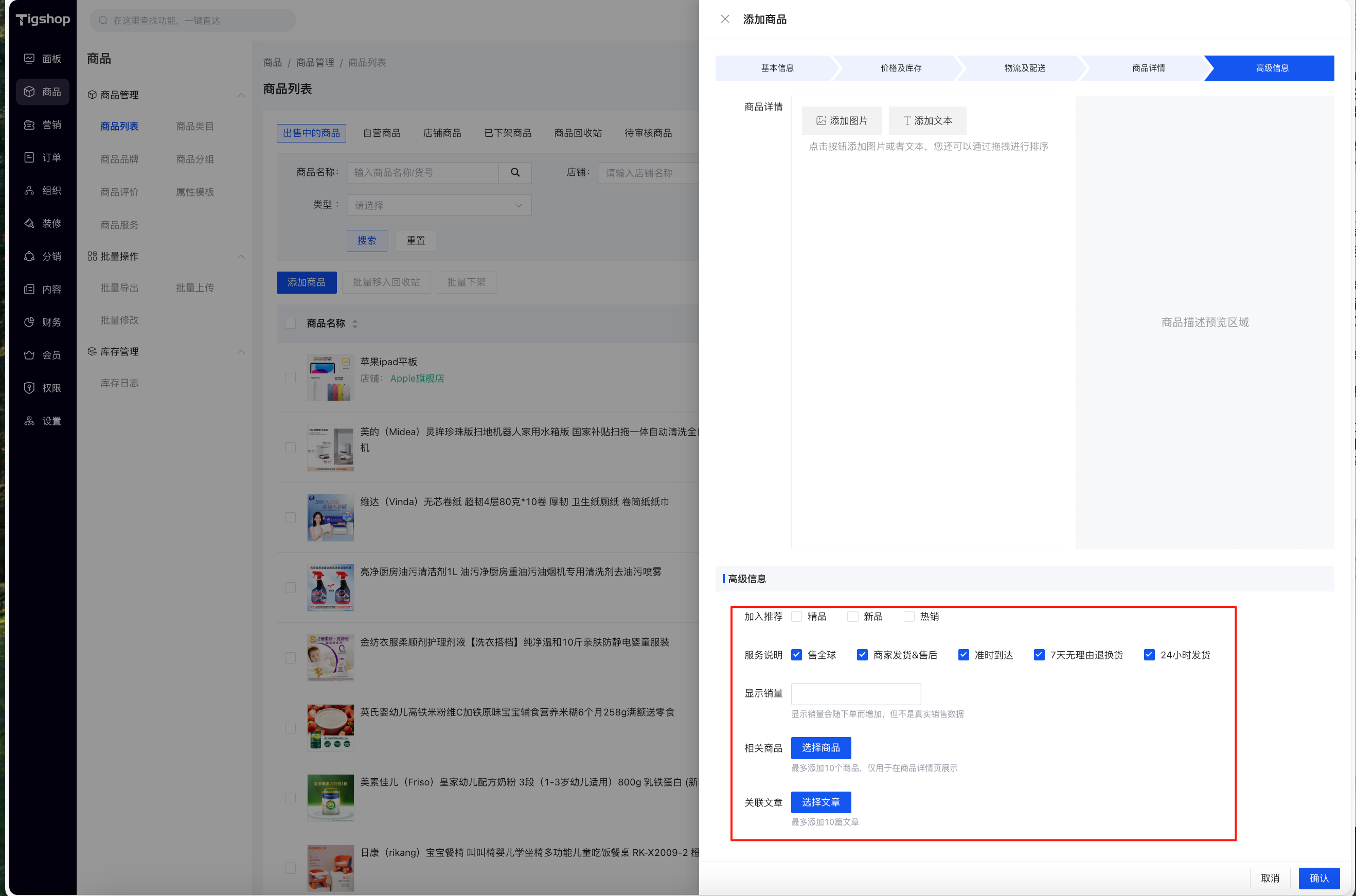This screenshot has height=896, width=1356.
Task: Close the 添加商品 drawer with X
Action: (725, 20)
